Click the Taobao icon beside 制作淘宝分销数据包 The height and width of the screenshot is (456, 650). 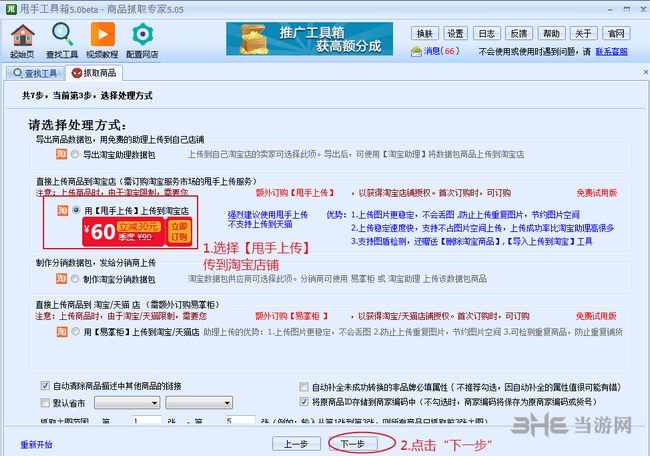click(x=61, y=279)
